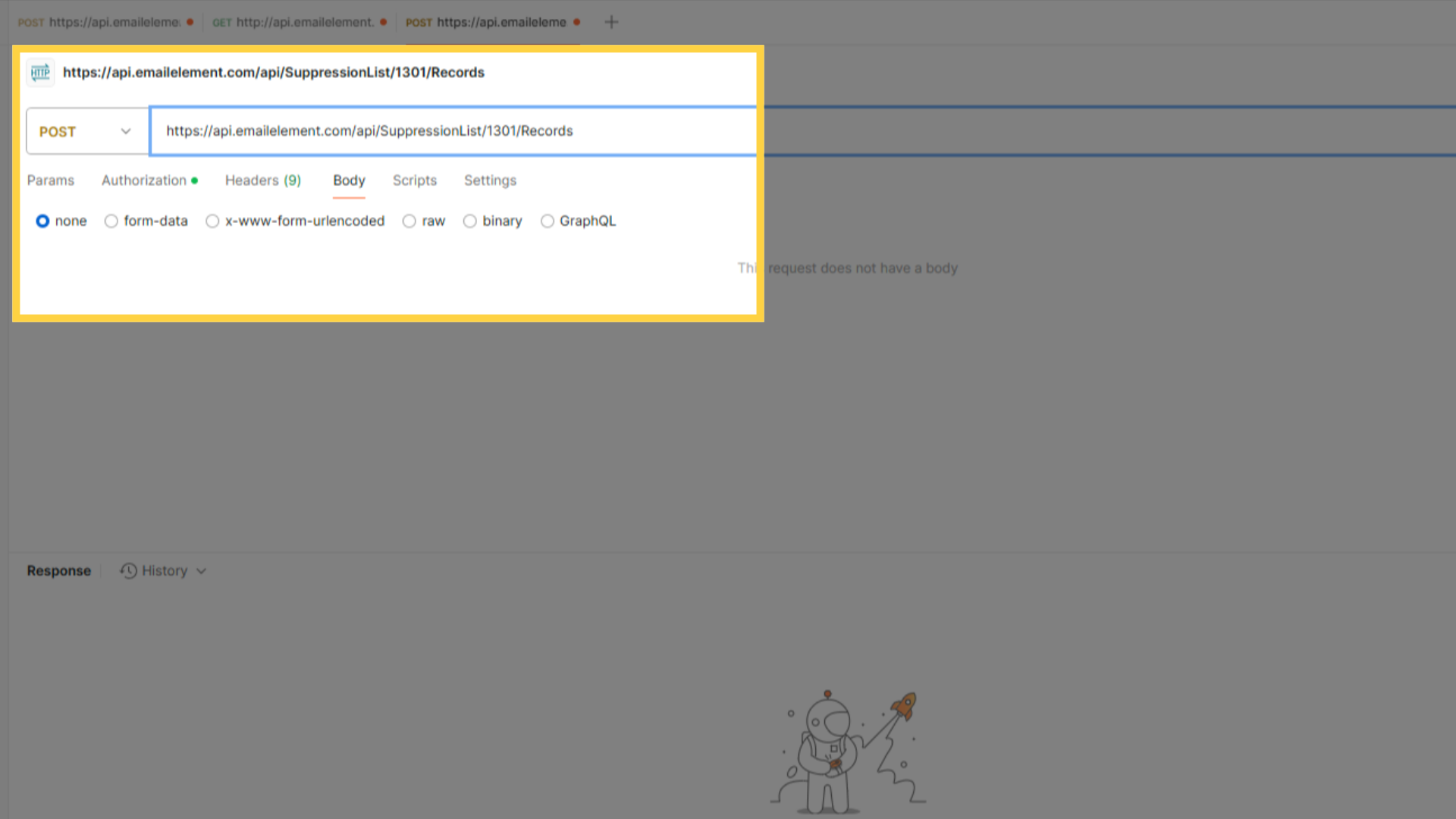This screenshot has height=819, width=1456.
Task: Switch to the GET request tab
Action: (300, 22)
